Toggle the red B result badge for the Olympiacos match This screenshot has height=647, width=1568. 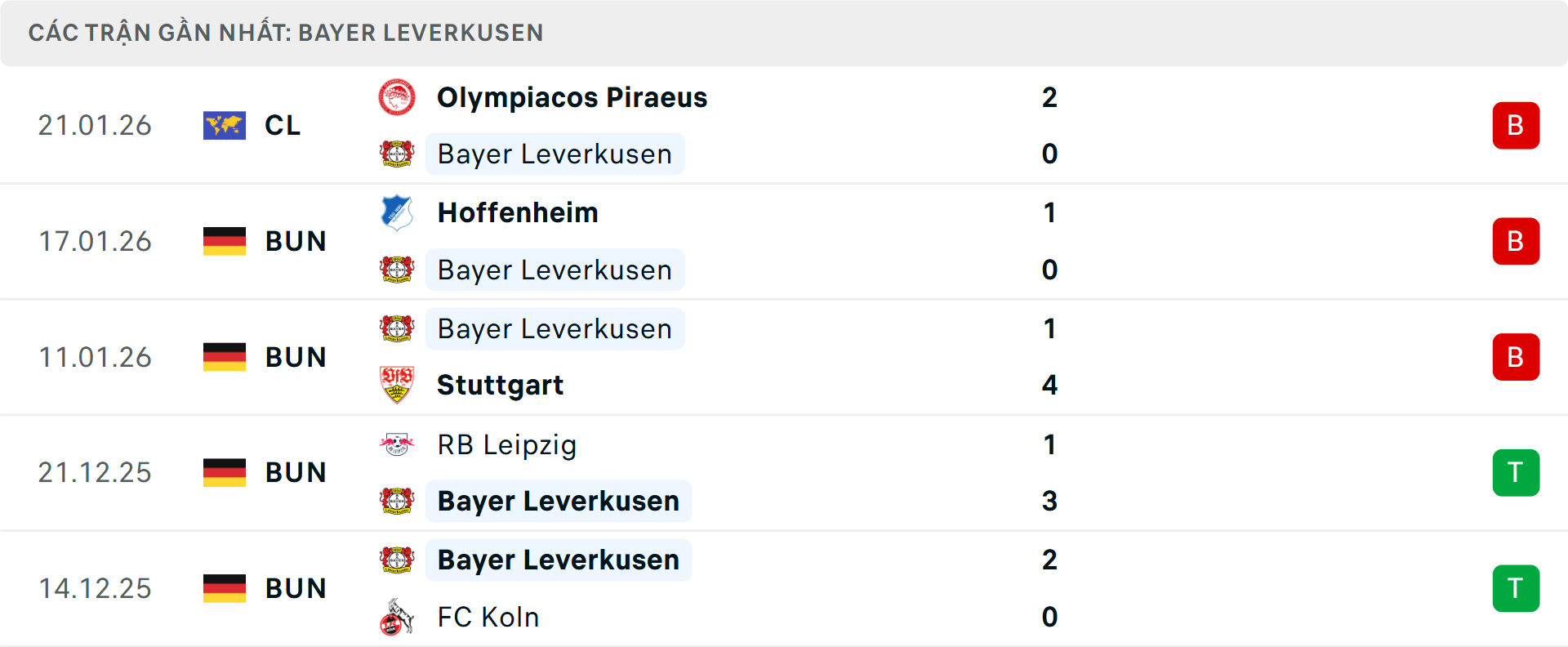point(1516,125)
